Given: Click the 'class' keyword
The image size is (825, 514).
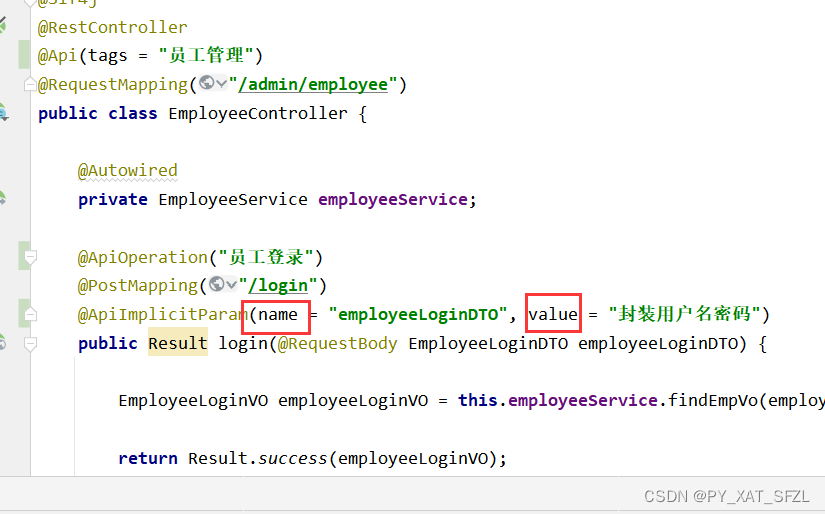Looking at the screenshot, I should pyautogui.click(x=133, y=113).
